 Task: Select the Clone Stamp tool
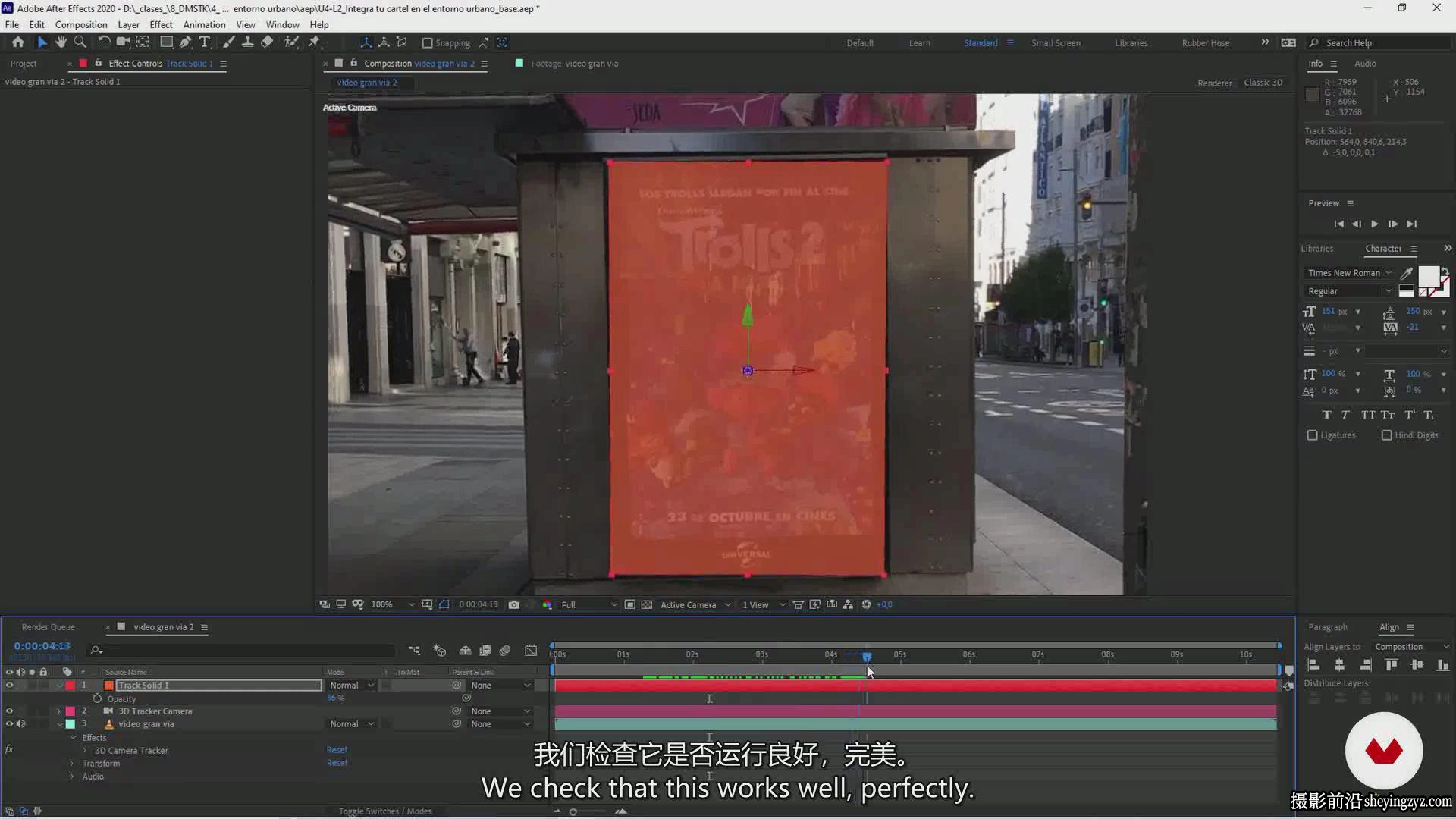(x=247, y=42)
